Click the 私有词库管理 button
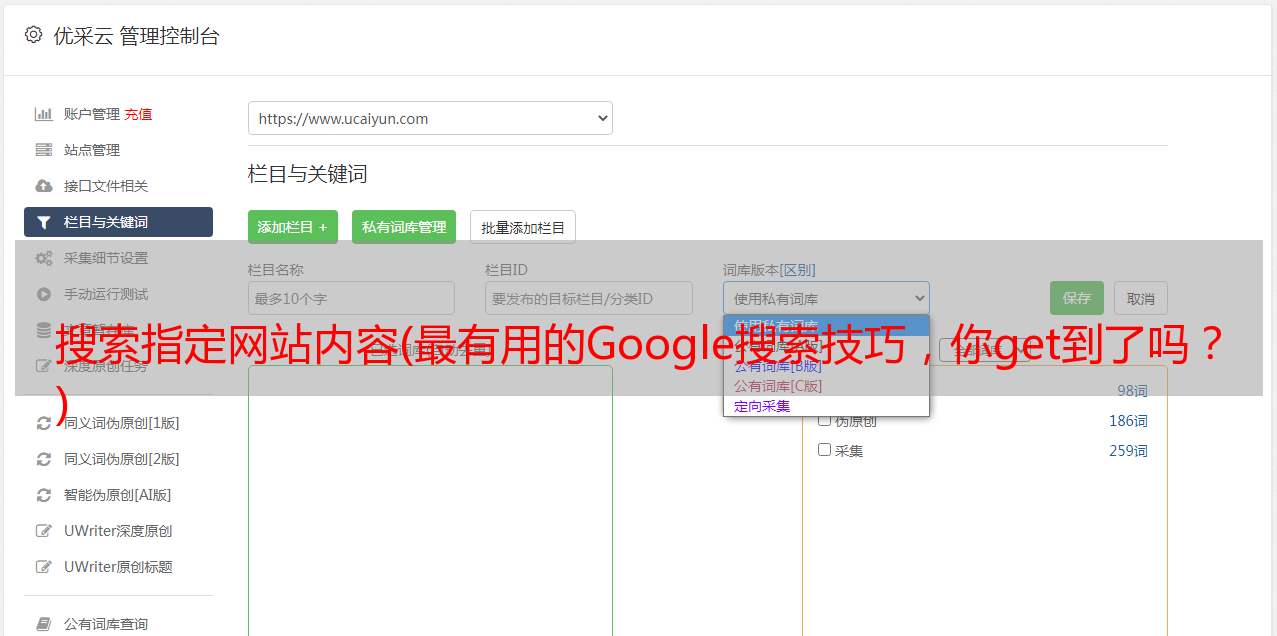 [404, 227]
